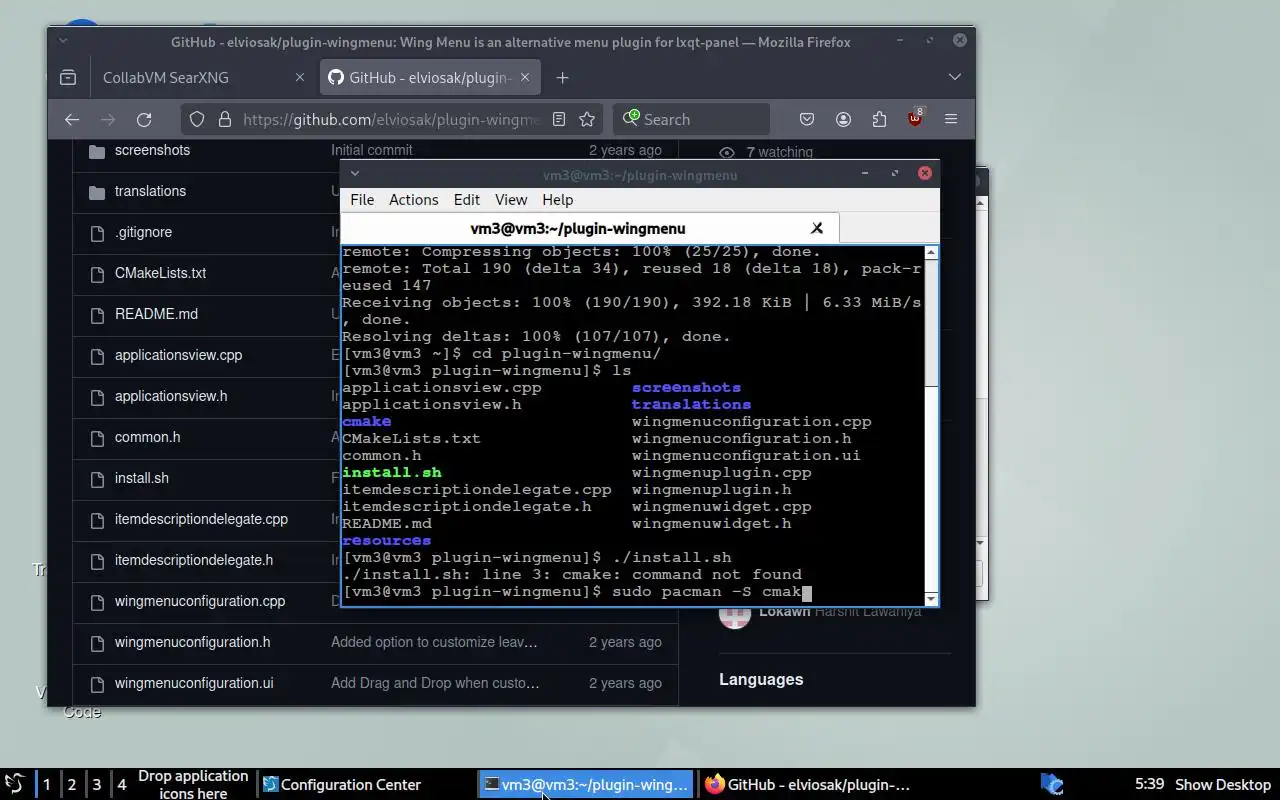Open the screenshots folder on GitHub
The width and height of the screenshot is (1280, 800).
point(152,150)
